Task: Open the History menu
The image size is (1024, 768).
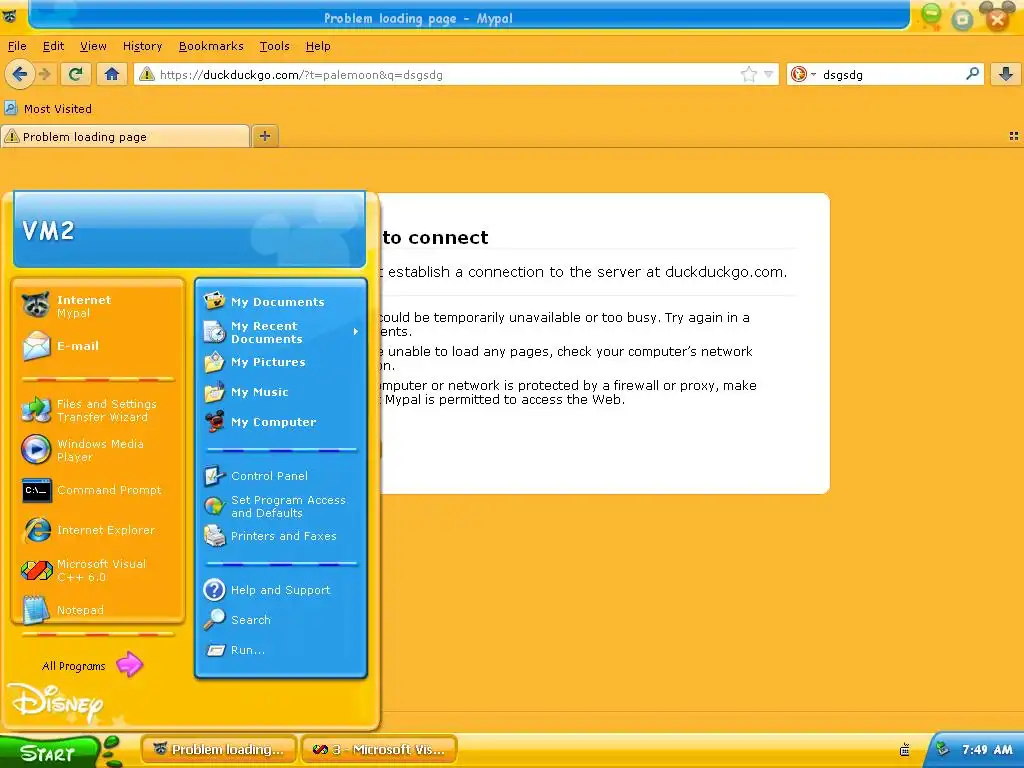Action: point(142,46)
